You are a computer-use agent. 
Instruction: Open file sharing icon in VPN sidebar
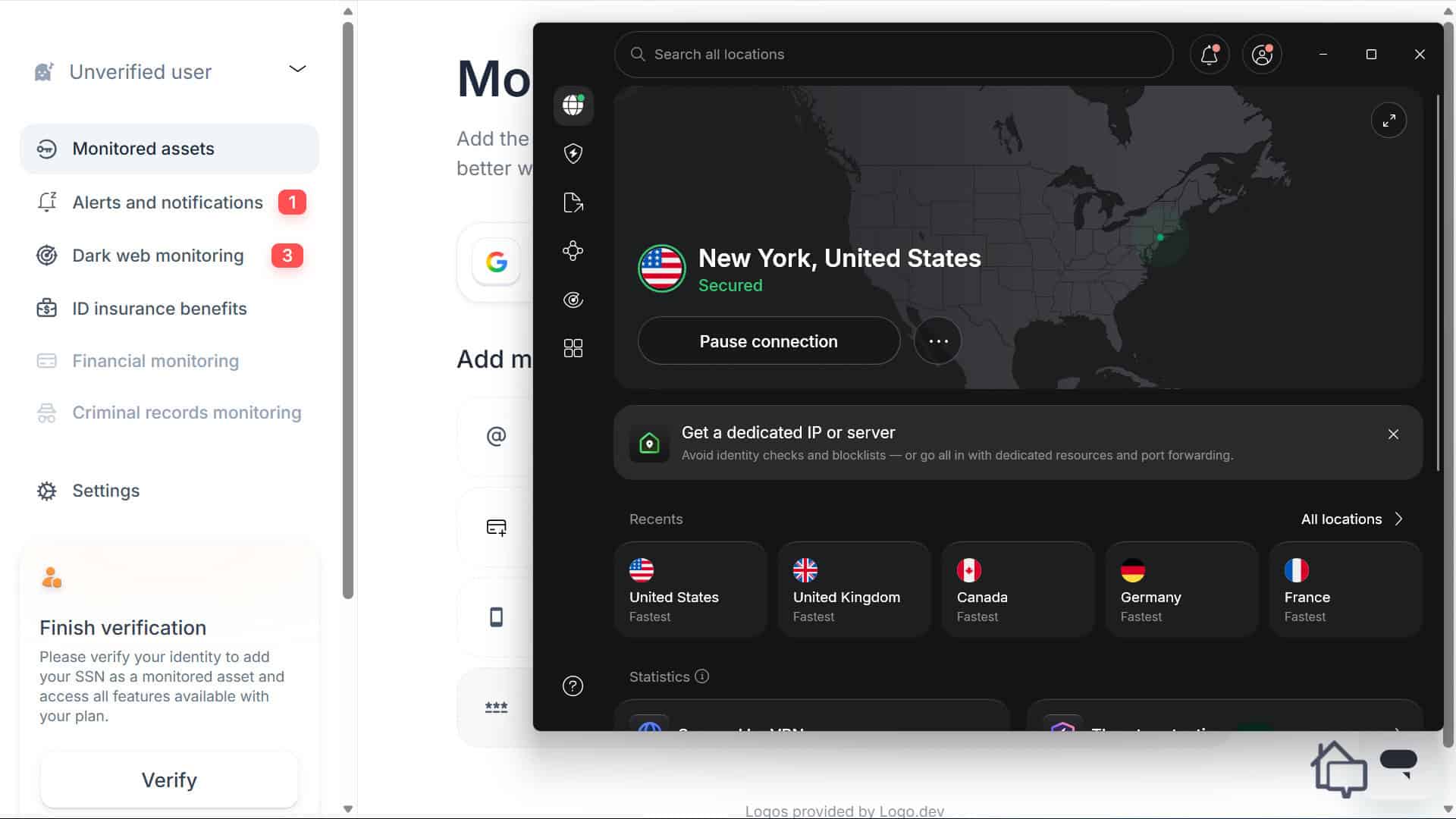point(573,202)
